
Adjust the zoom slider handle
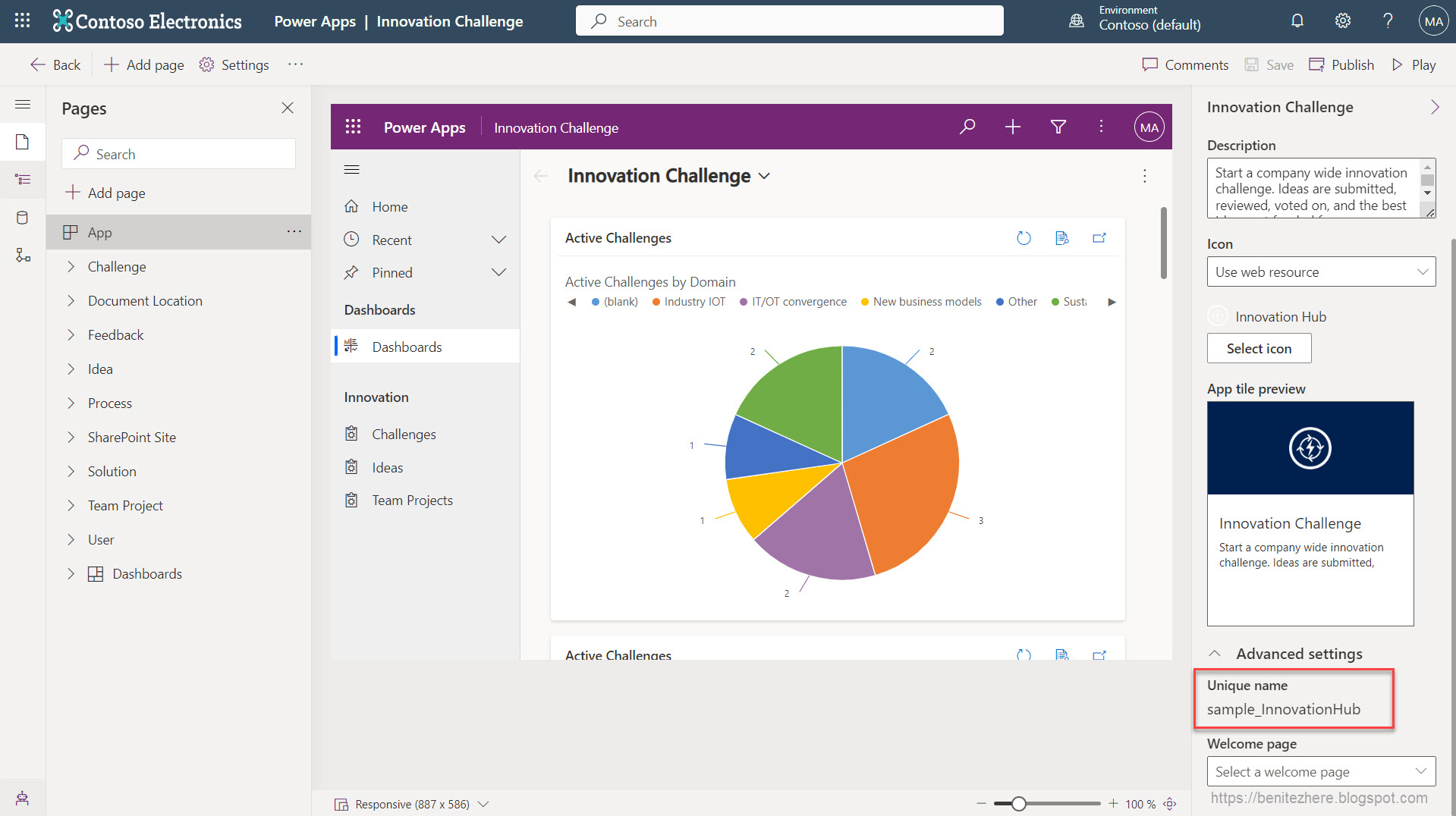point(1018,804)
